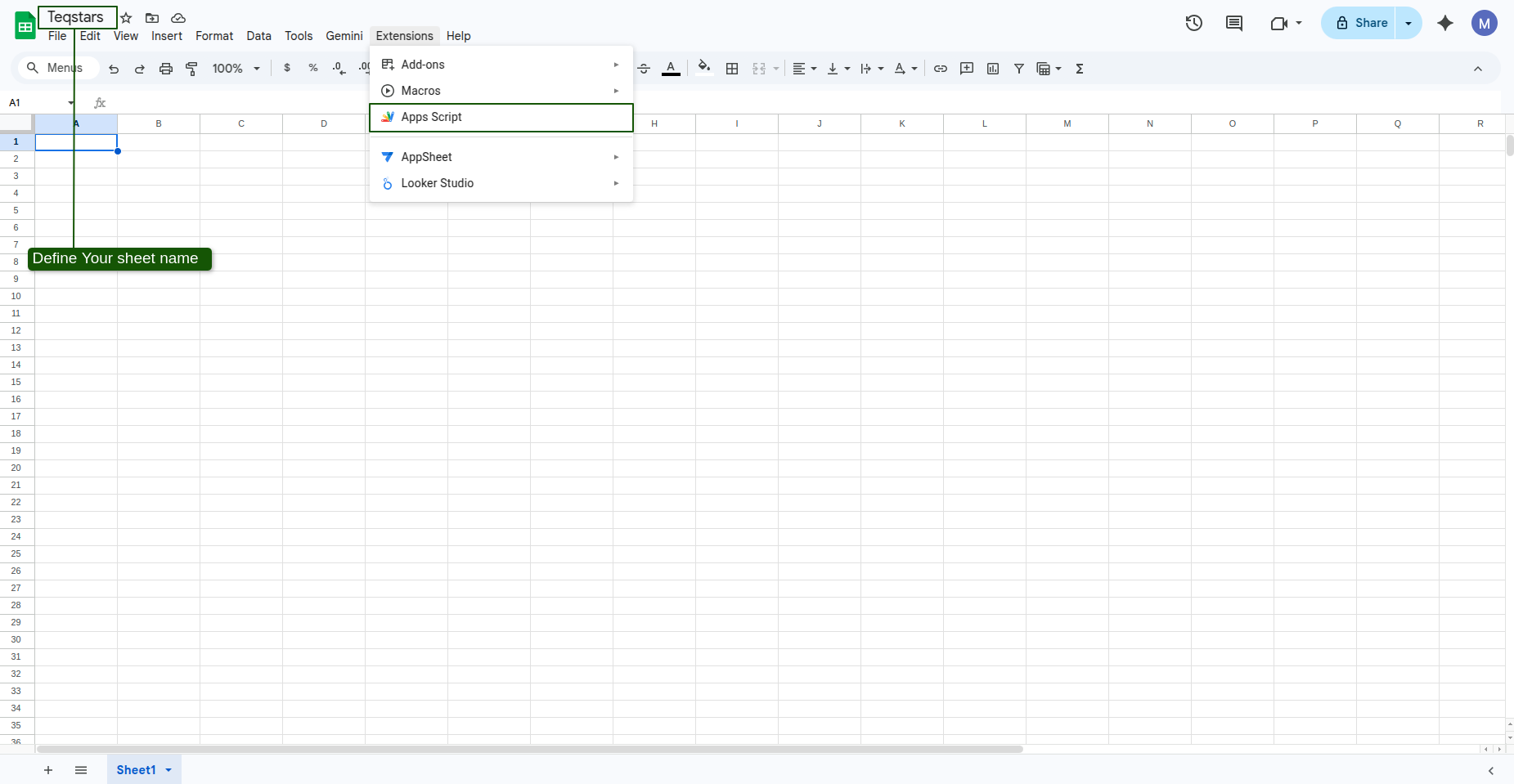Format cell as currency
Screen dimensions: 1514x784
[287, 69]
